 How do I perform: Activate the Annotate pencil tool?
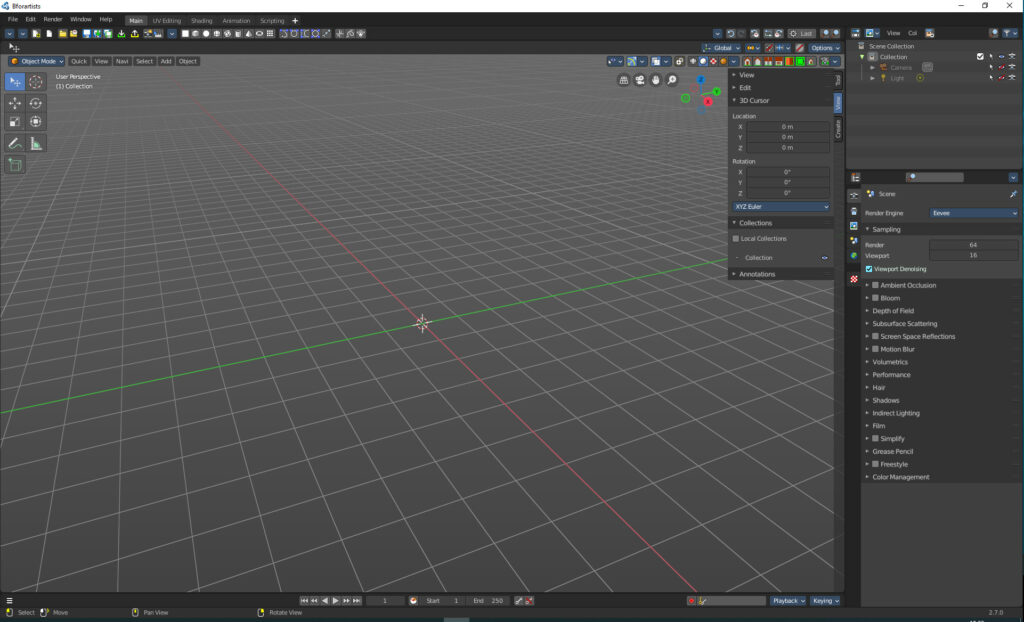15,143
